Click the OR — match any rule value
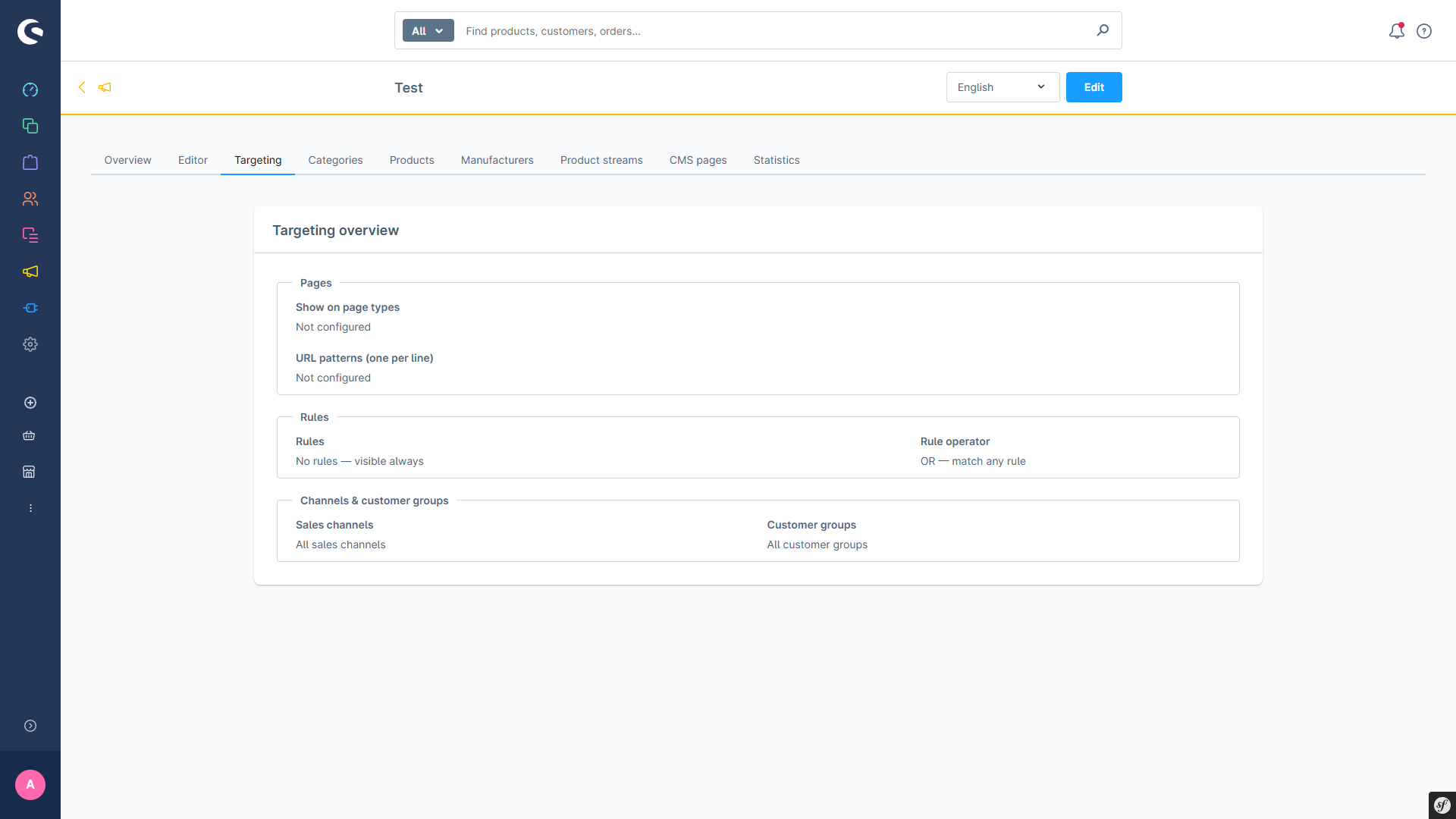 [x=973, y=461]
